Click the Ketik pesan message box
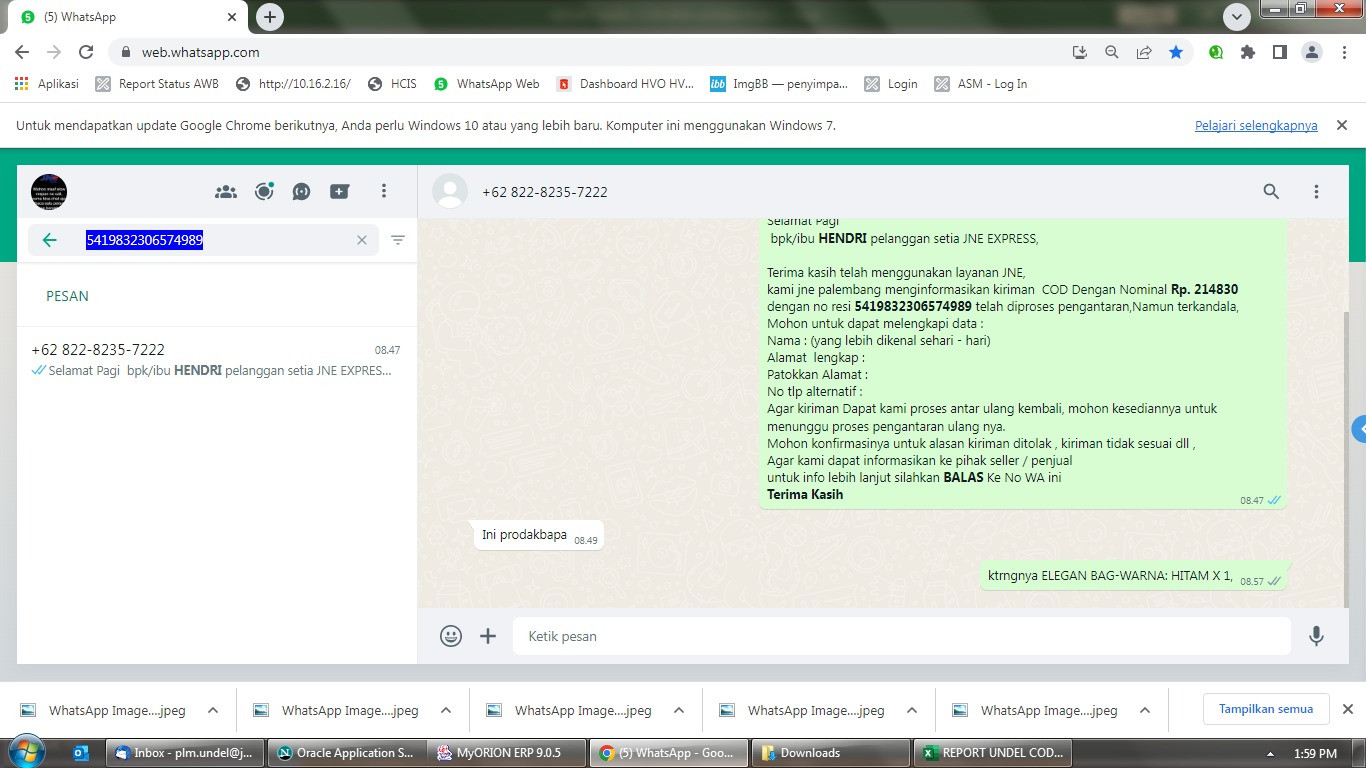This screenshot has height=768, width=1366. (x=901, y=636)
